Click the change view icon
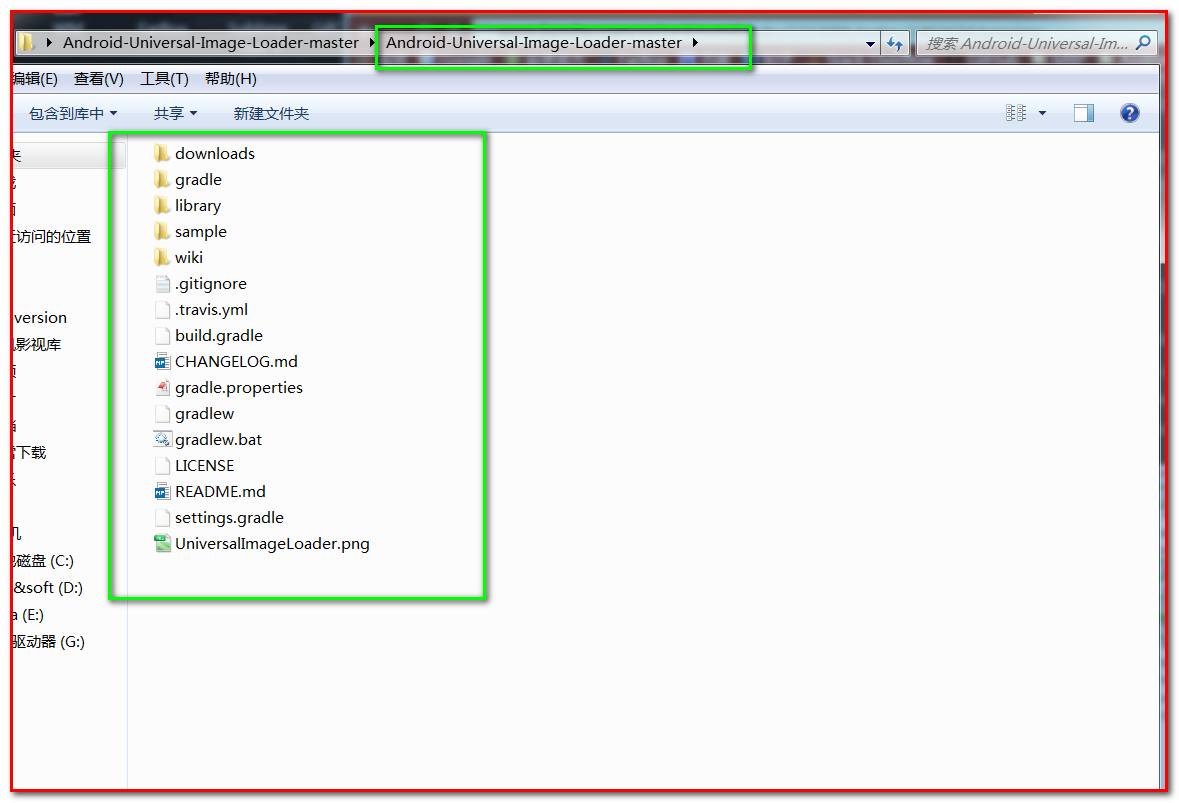The width and height of the screenshot is (1179, 803). tap(1016, 114)
